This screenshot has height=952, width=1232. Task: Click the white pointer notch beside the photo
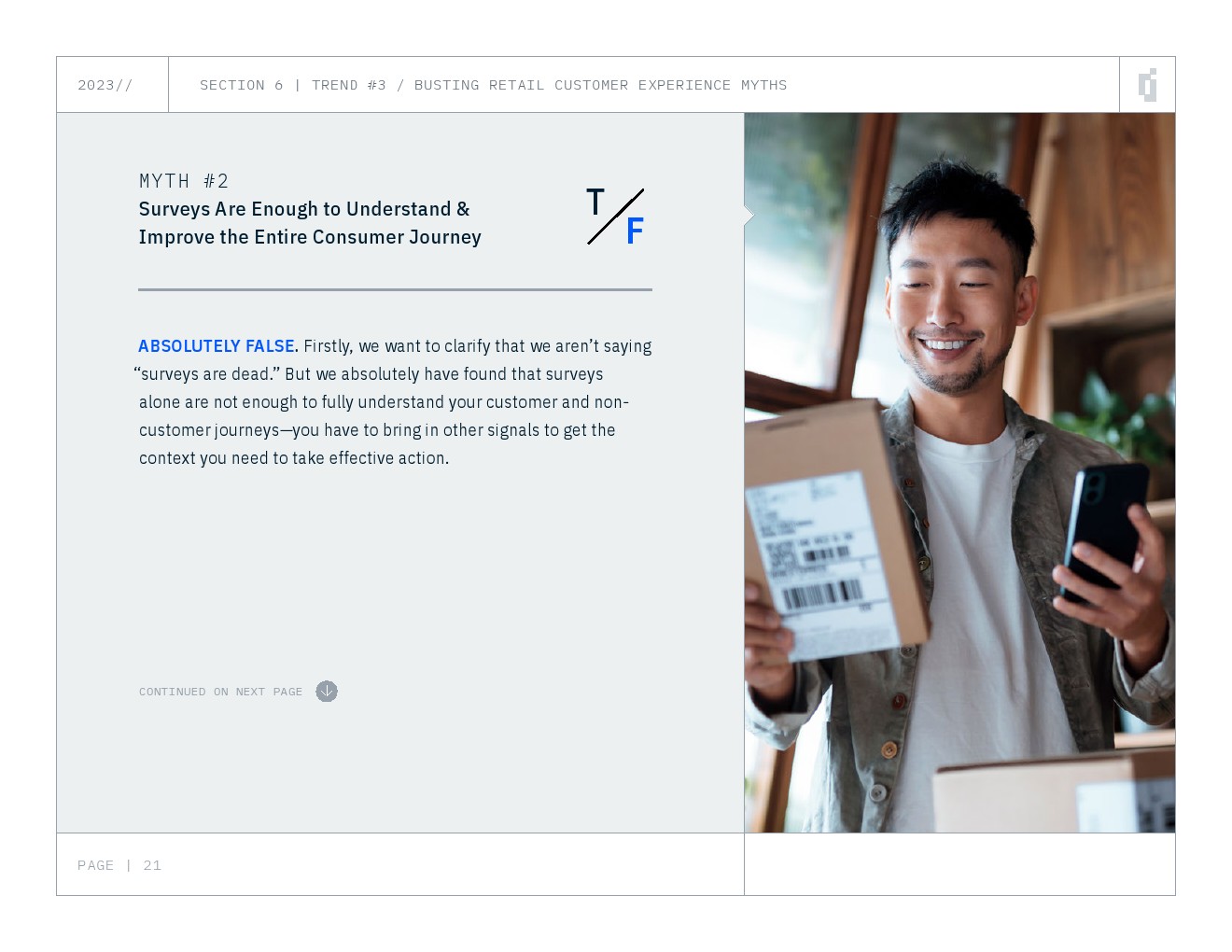[749, 216]
